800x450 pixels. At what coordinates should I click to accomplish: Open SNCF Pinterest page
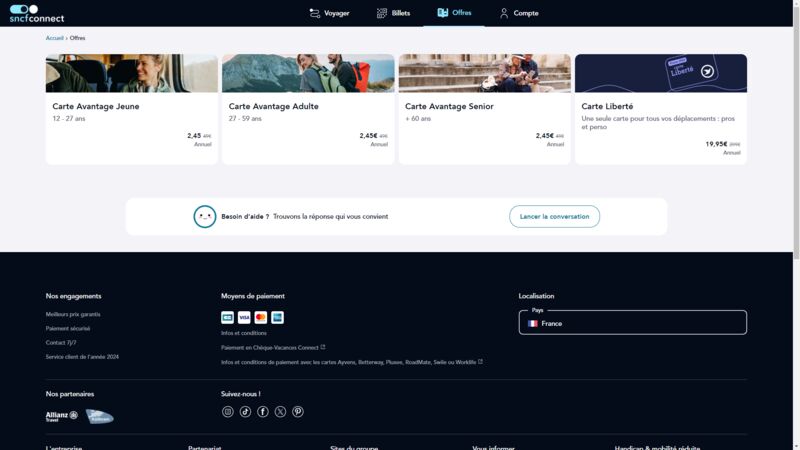click(298, 412)
